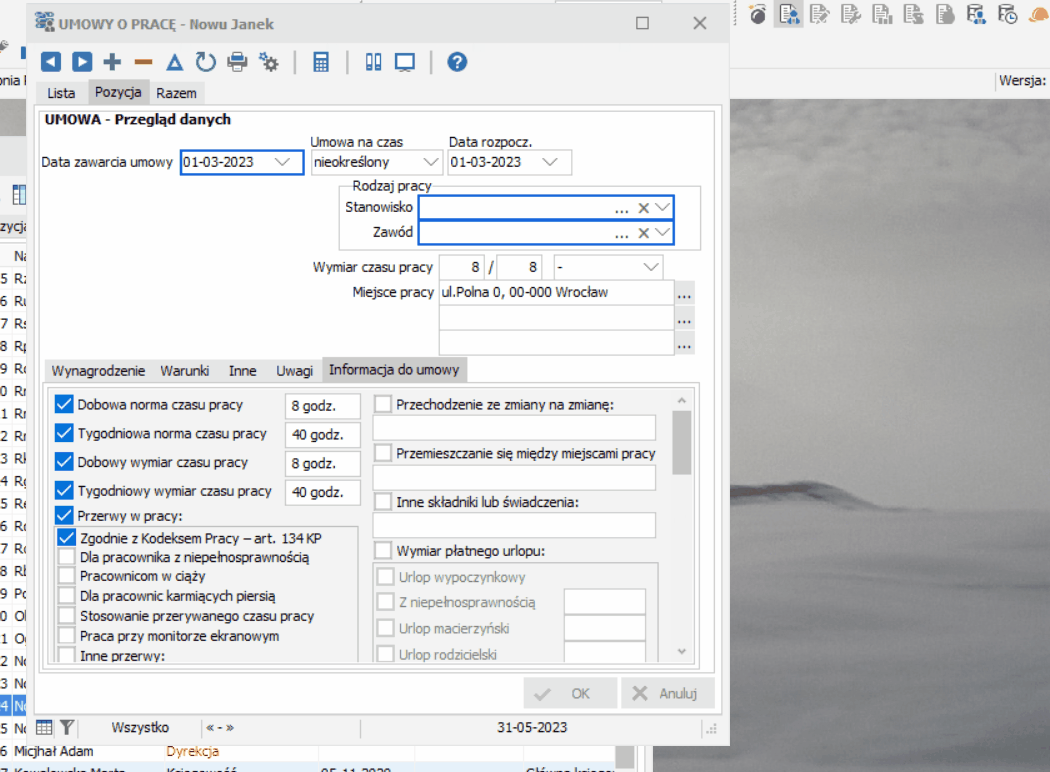Open Wymiar czasu pracy unit dropdown

(x=651, y=267)
